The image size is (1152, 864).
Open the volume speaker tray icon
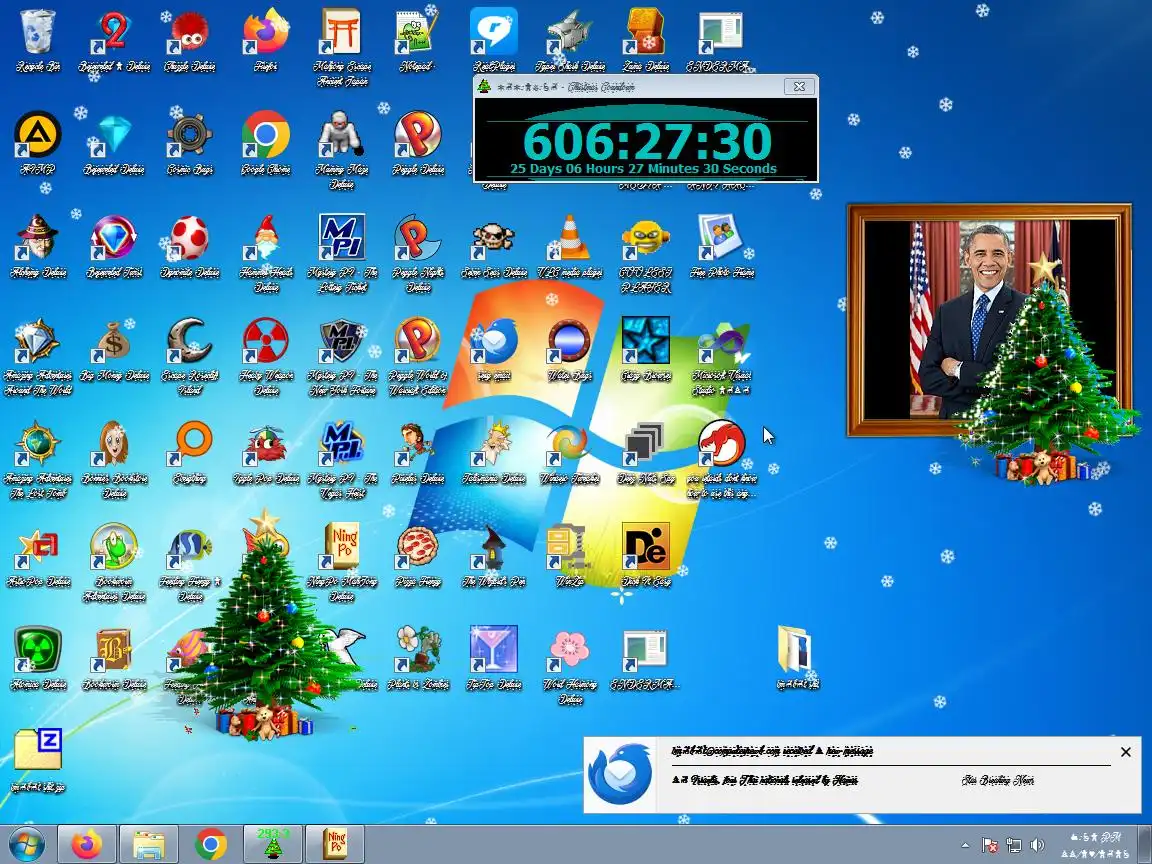click(x=1037, y=845)
